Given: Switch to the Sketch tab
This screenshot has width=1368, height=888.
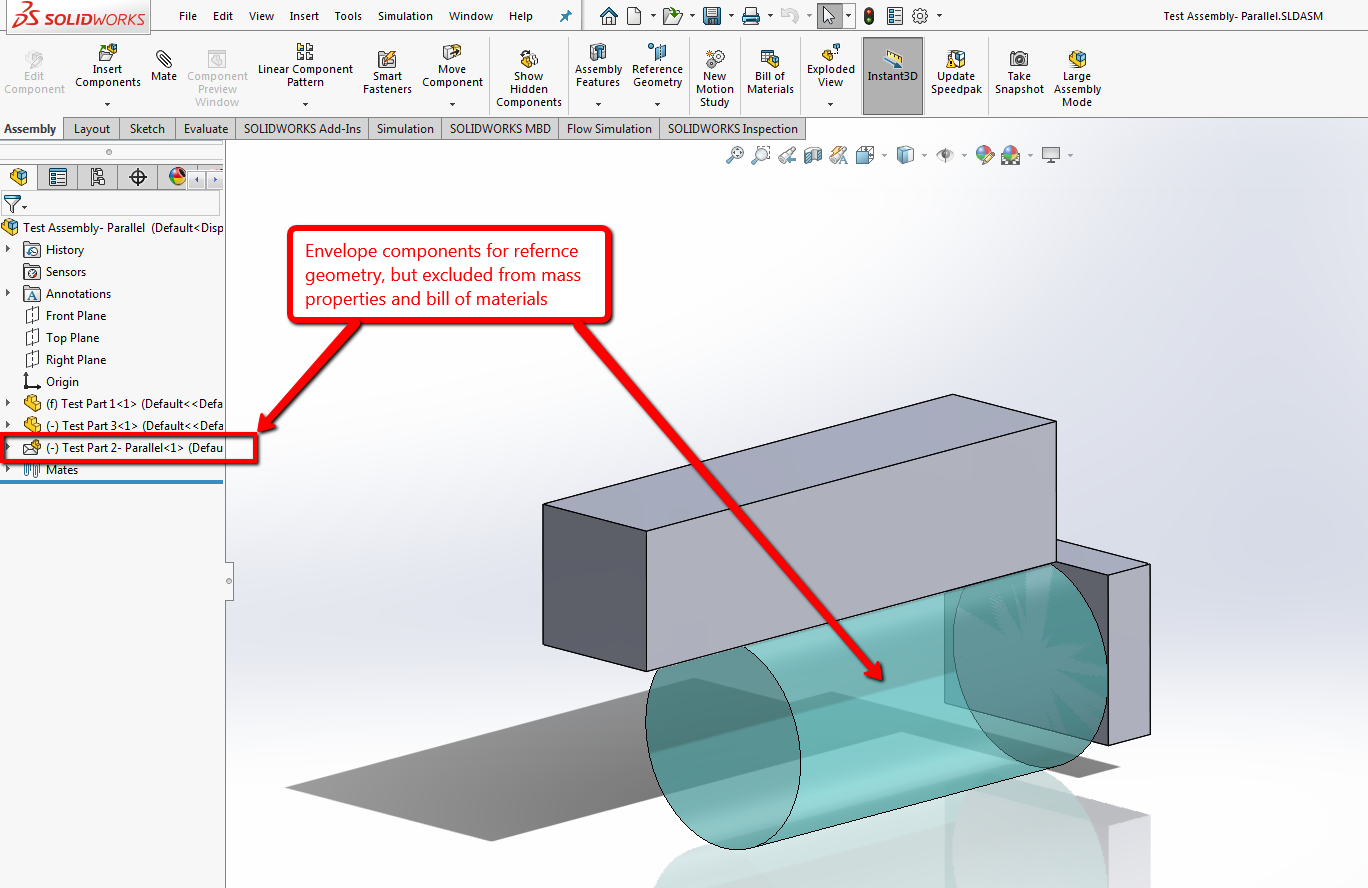Looking at the screenshot, I should 147,129.
